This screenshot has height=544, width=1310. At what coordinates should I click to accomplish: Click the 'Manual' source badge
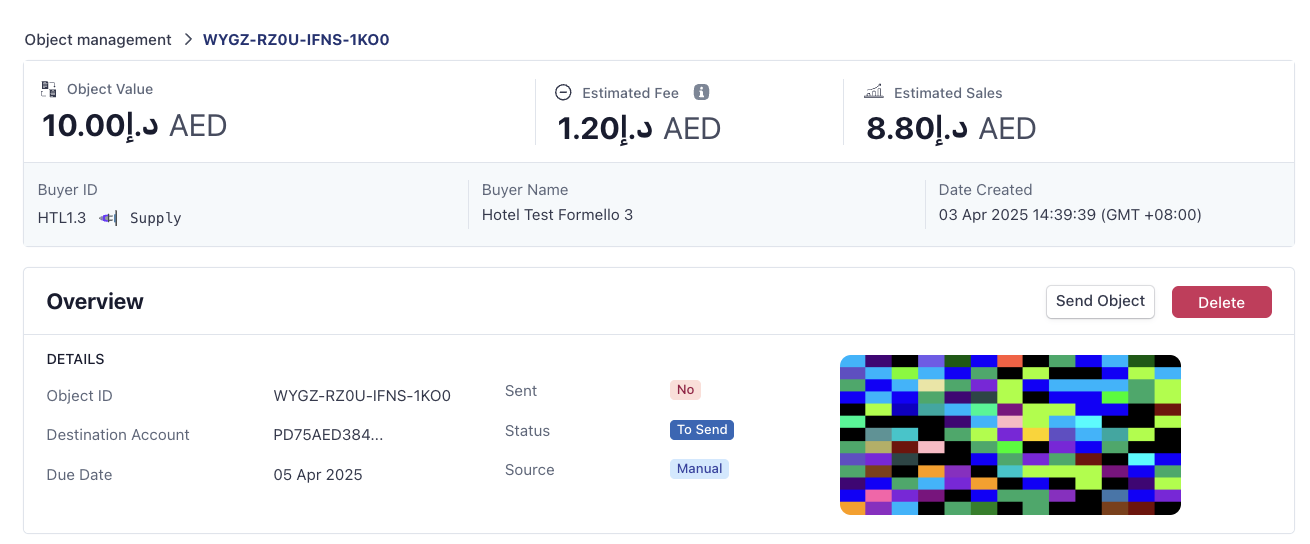point(699,469)
